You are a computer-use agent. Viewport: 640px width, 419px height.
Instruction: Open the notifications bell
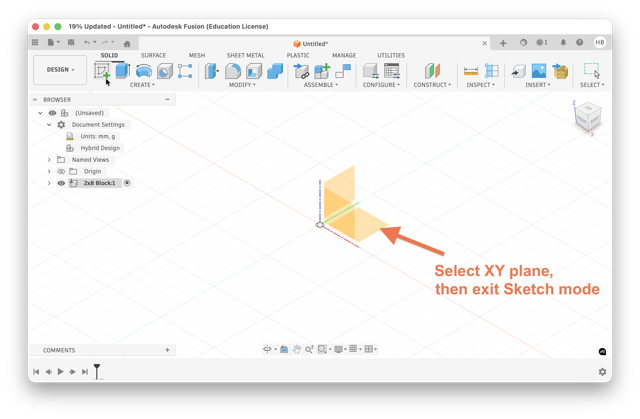[x=563, y=42]
